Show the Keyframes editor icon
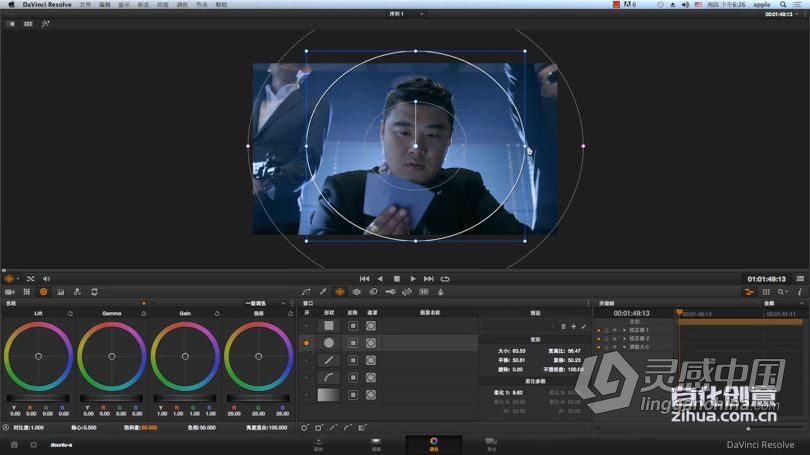This screenshot has width=810, height=455. coord(749,292)
